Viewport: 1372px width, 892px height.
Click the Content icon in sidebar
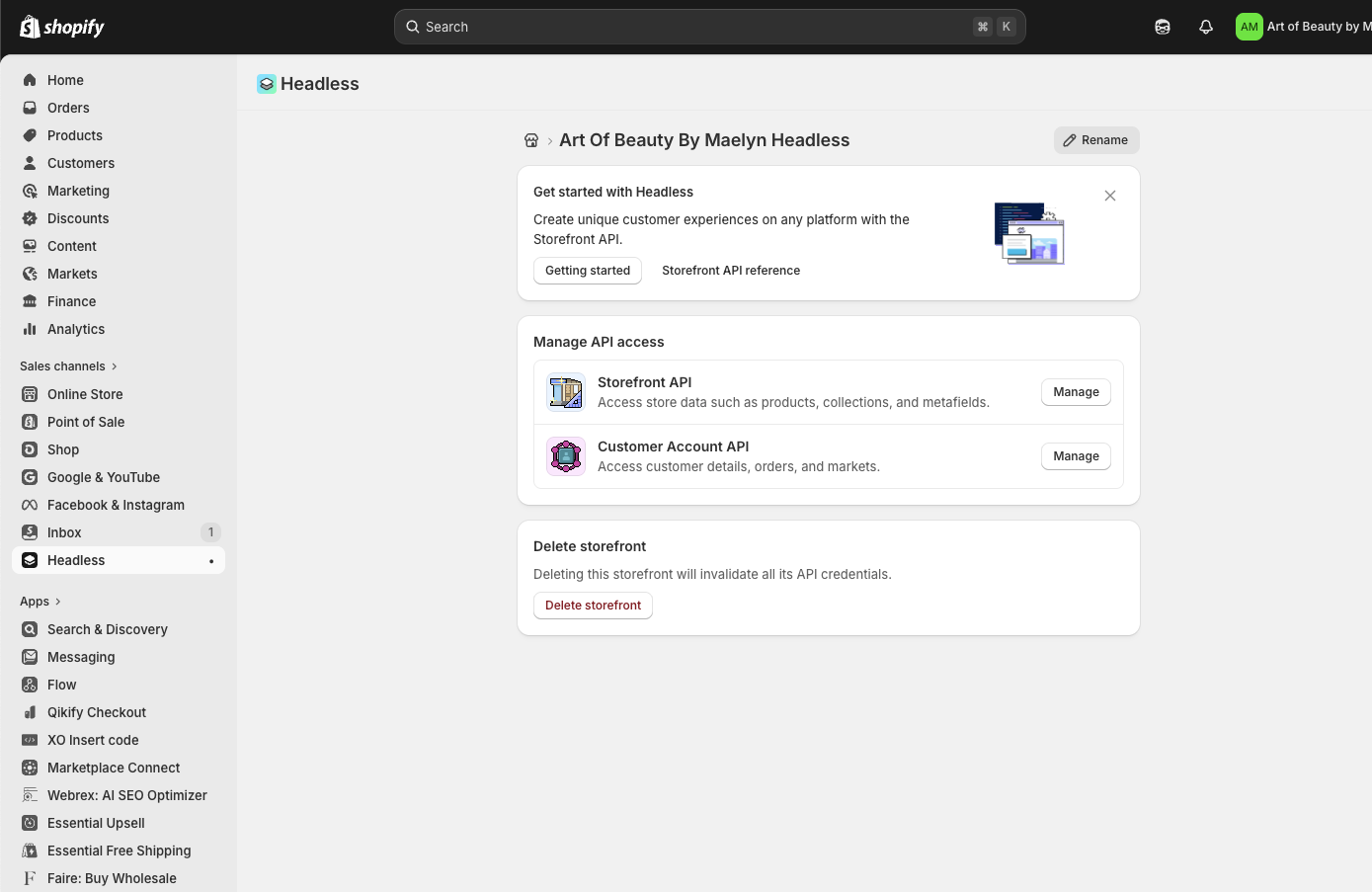30,246
